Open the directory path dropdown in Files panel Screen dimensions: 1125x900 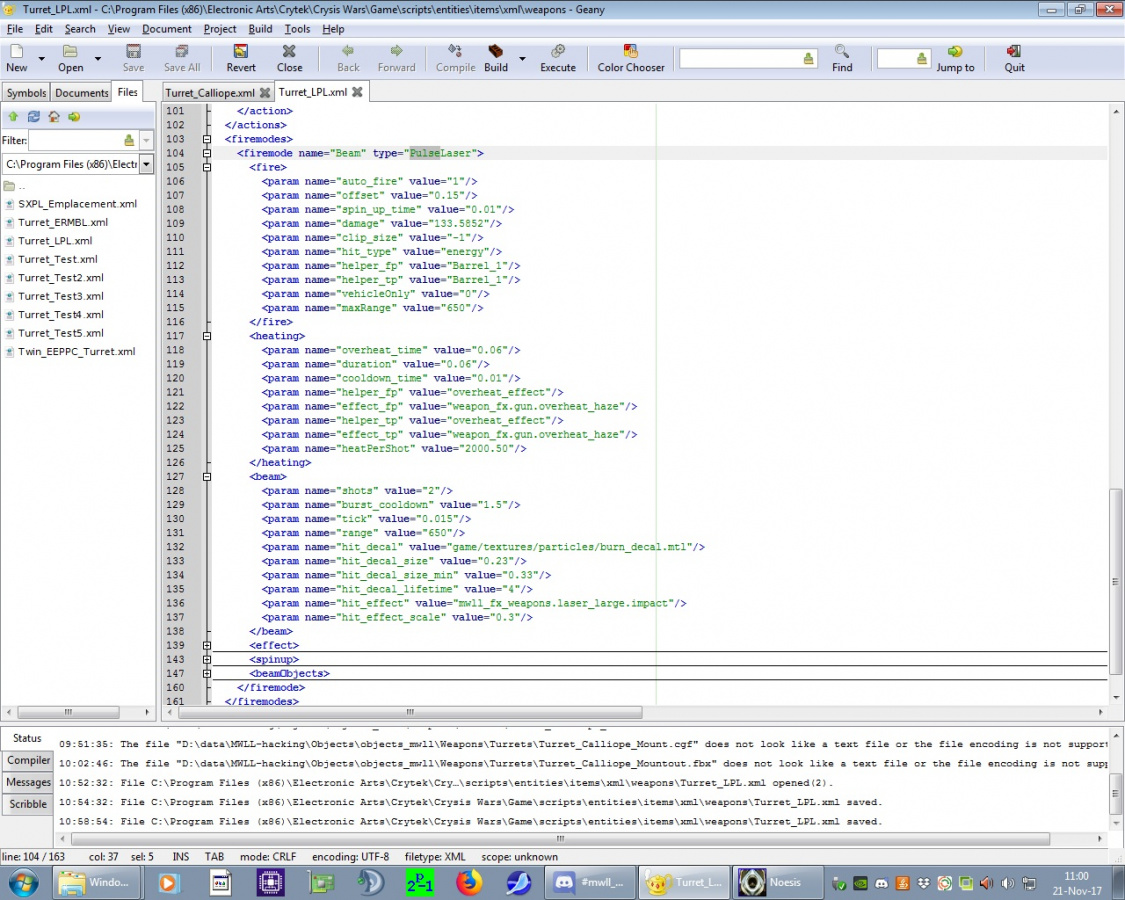[x=146, y=164]
